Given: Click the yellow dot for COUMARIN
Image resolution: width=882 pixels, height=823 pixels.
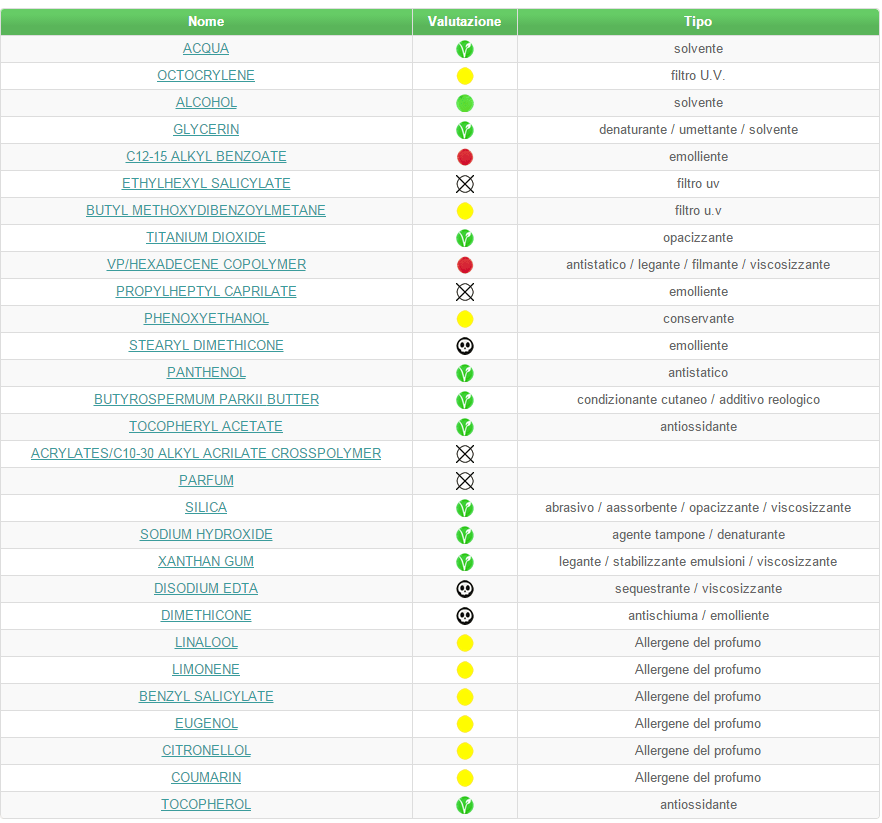Looking at the screenshot, I should click(464, 778).
